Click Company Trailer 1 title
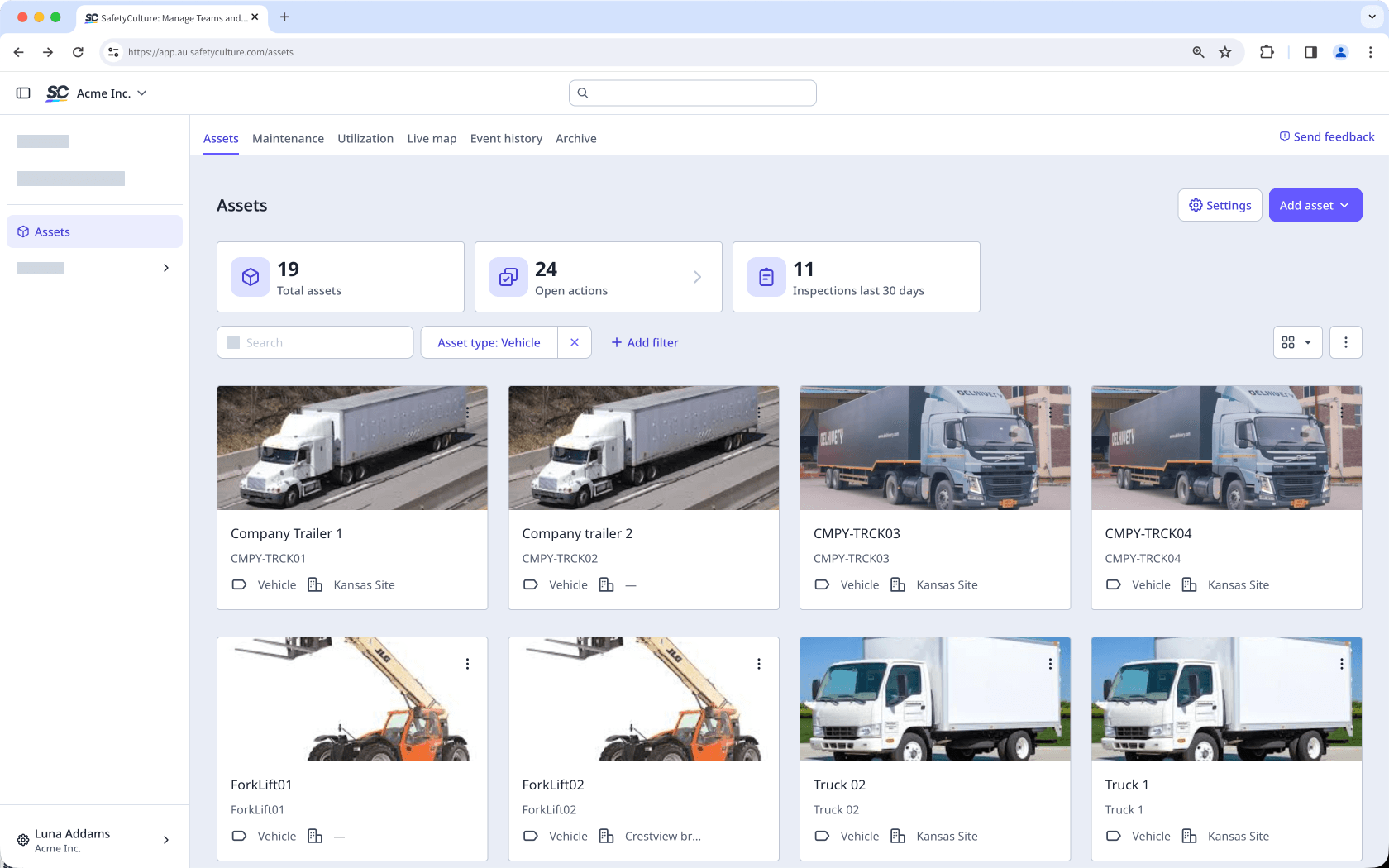Screen dimensions: 1389x868 [x=286, y=533]
